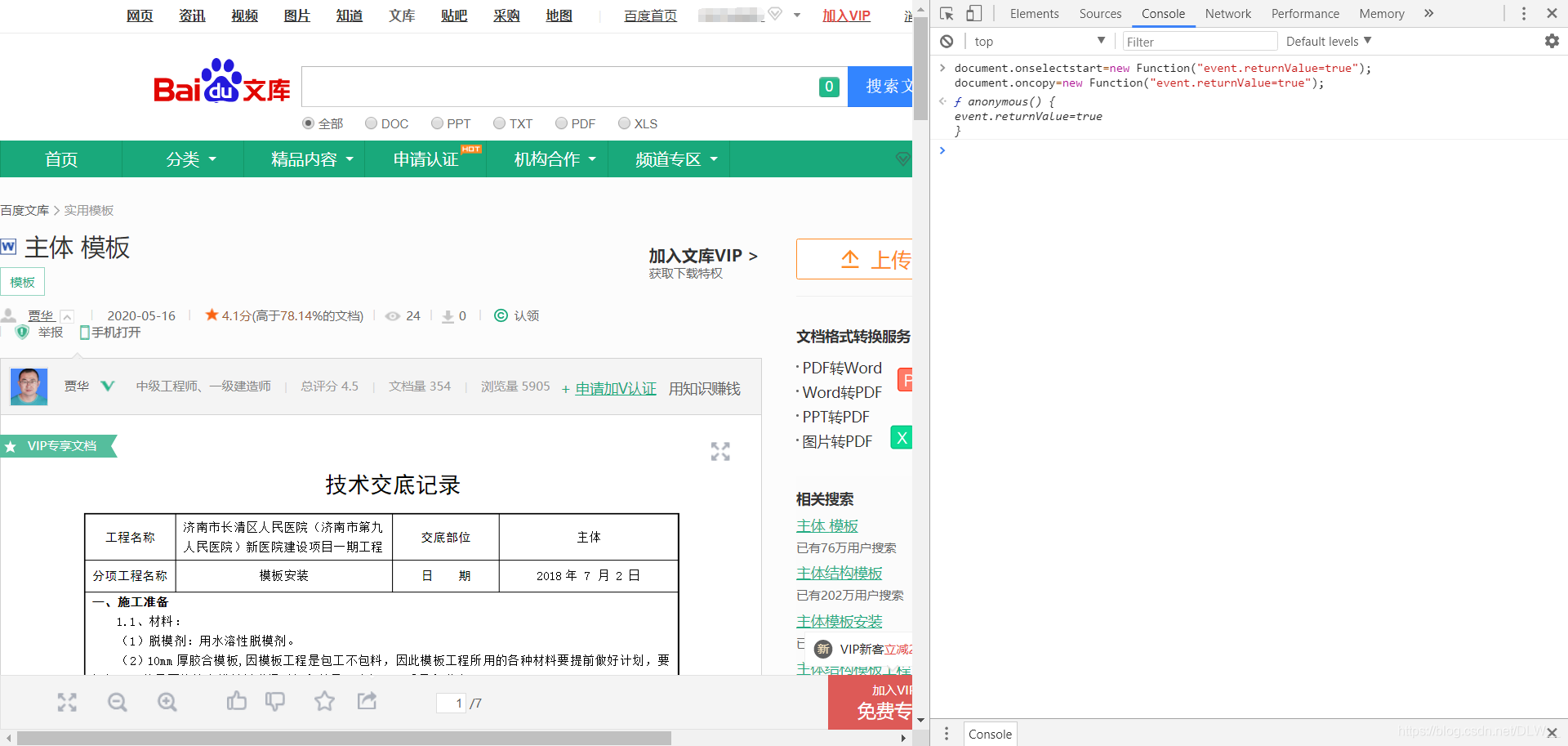Click the green X Excel conversion icon
The image size is (1568, 746).
pyautogui.click(x=902, y=437)
